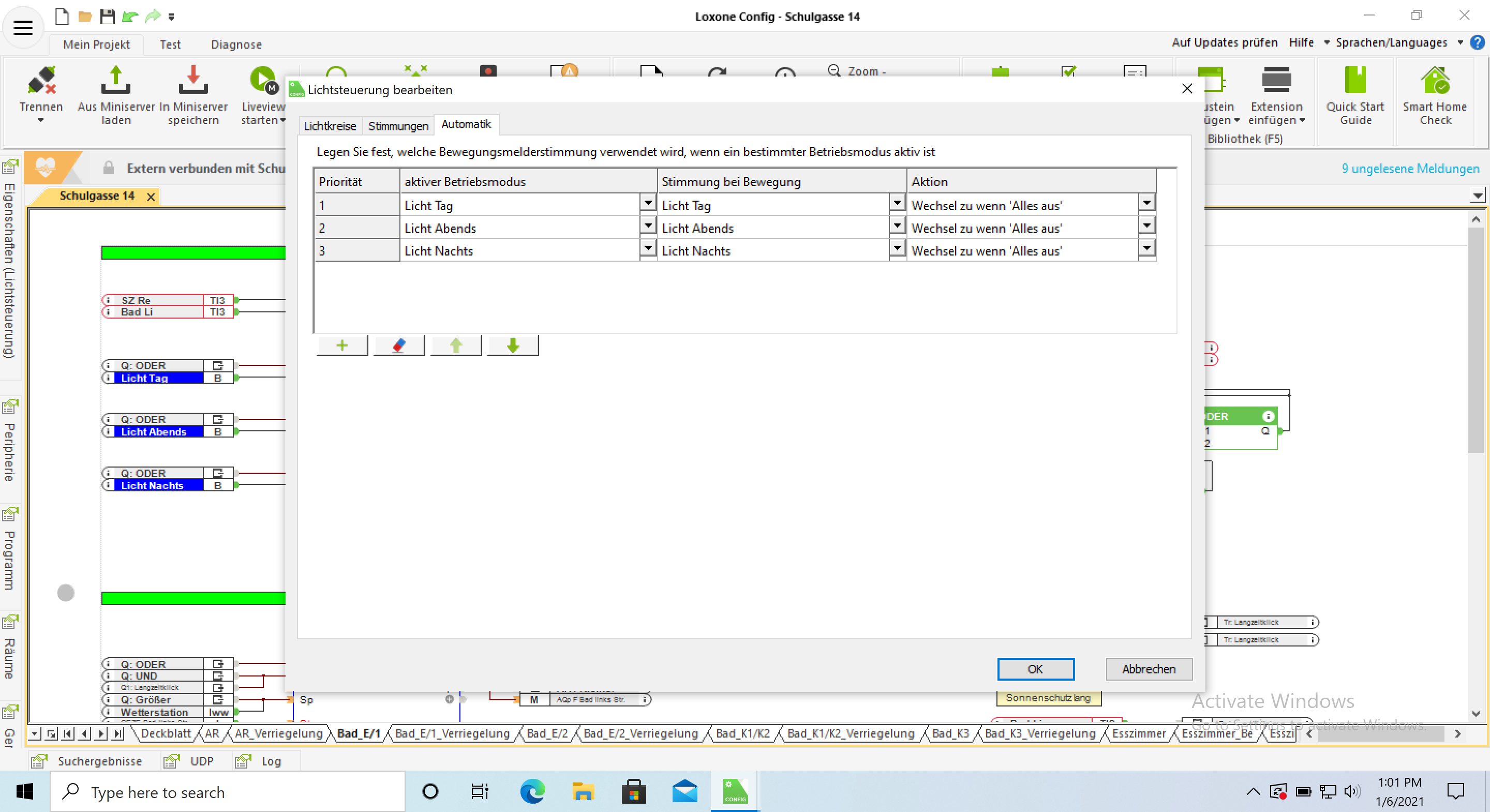Click the green move-up arrow icon
Screen dimensions: 1490x812
pyautogui.click(x=456, y=345)
